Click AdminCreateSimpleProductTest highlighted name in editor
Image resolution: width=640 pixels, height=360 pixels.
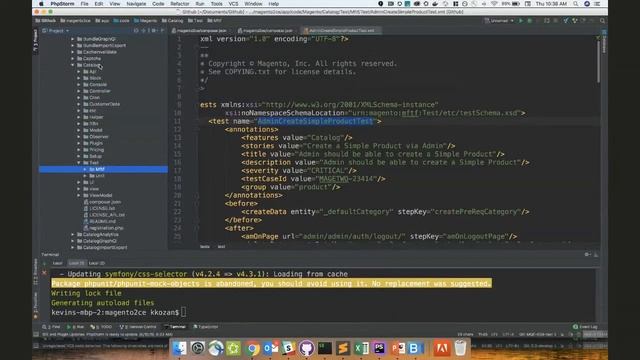point(315,121)
